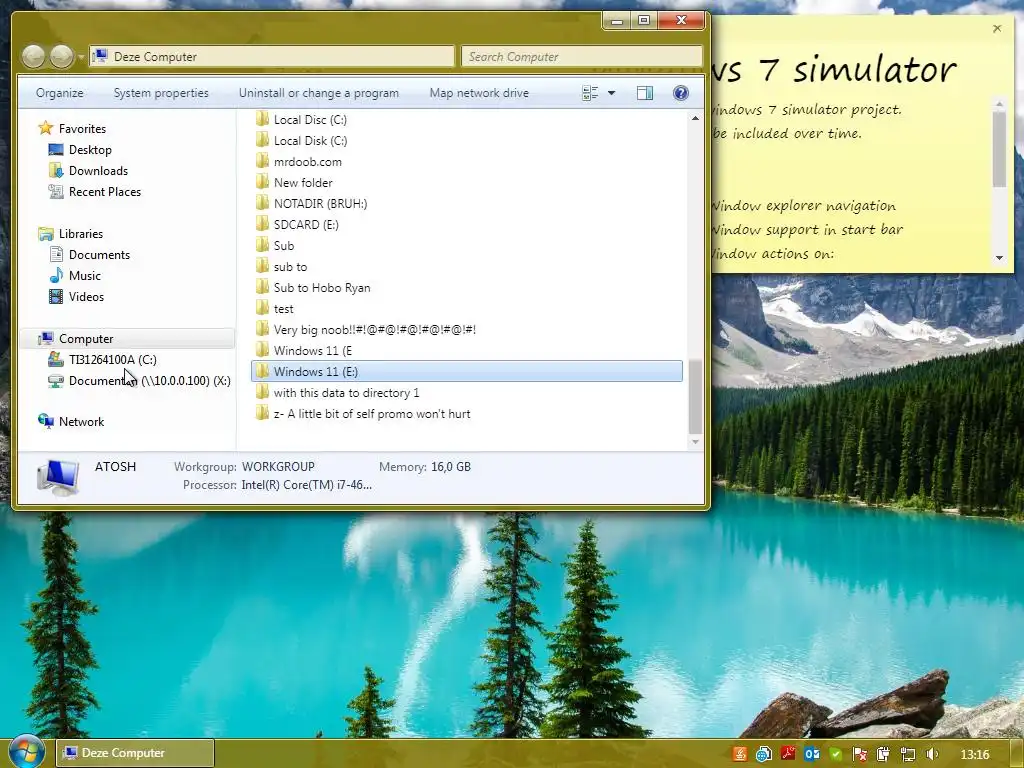Click the 13:16 taskbar clock
The width and height of the screenshot is (1024, 768).
[x=975, y=754]
